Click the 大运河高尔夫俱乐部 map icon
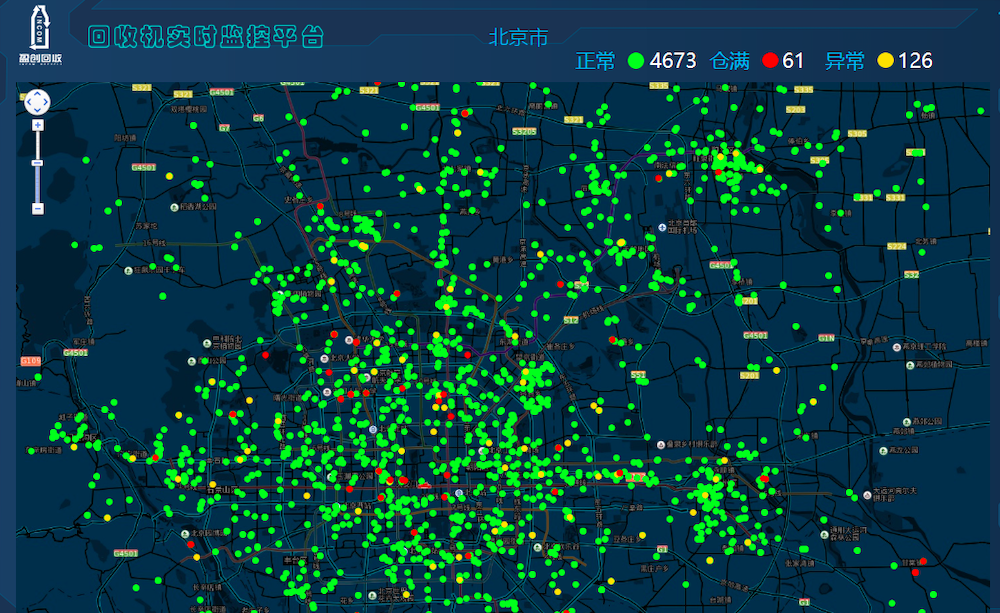1000x613 pixels. 867,495
